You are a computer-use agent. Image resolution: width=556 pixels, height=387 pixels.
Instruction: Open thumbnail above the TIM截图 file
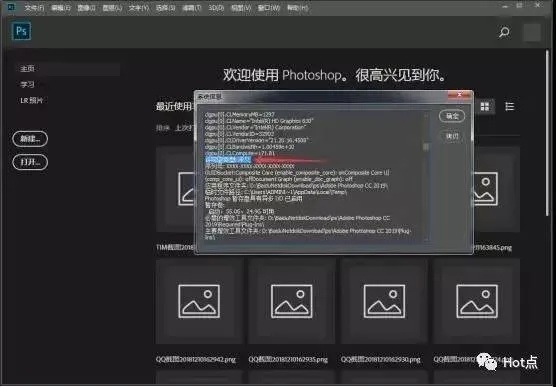pyautogui.click(x=175, y=189)
